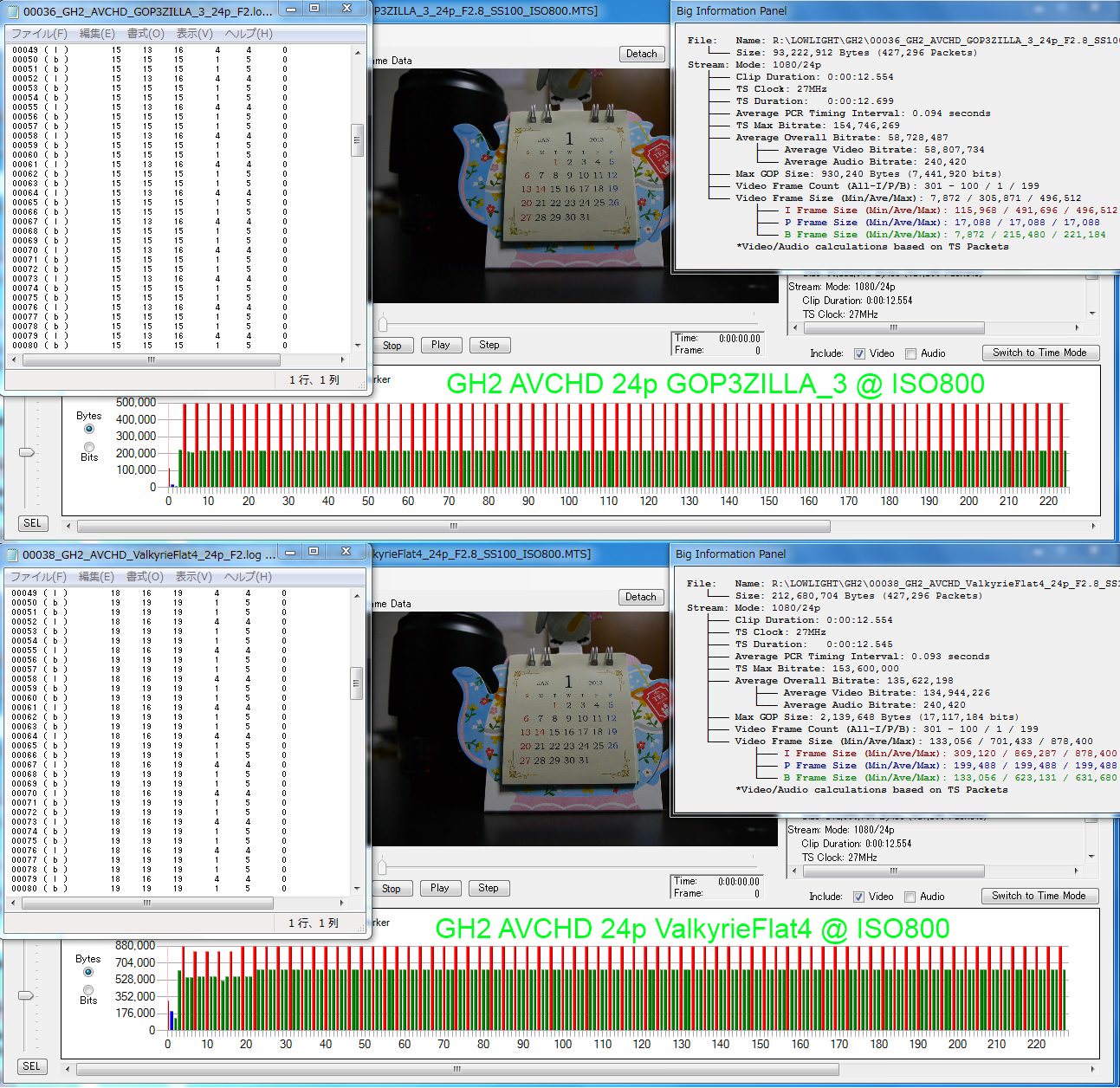This screenshot has width=1120, height=1088.
Task: Select Bytes radio button in bottom chart
Action: [88, 972]
